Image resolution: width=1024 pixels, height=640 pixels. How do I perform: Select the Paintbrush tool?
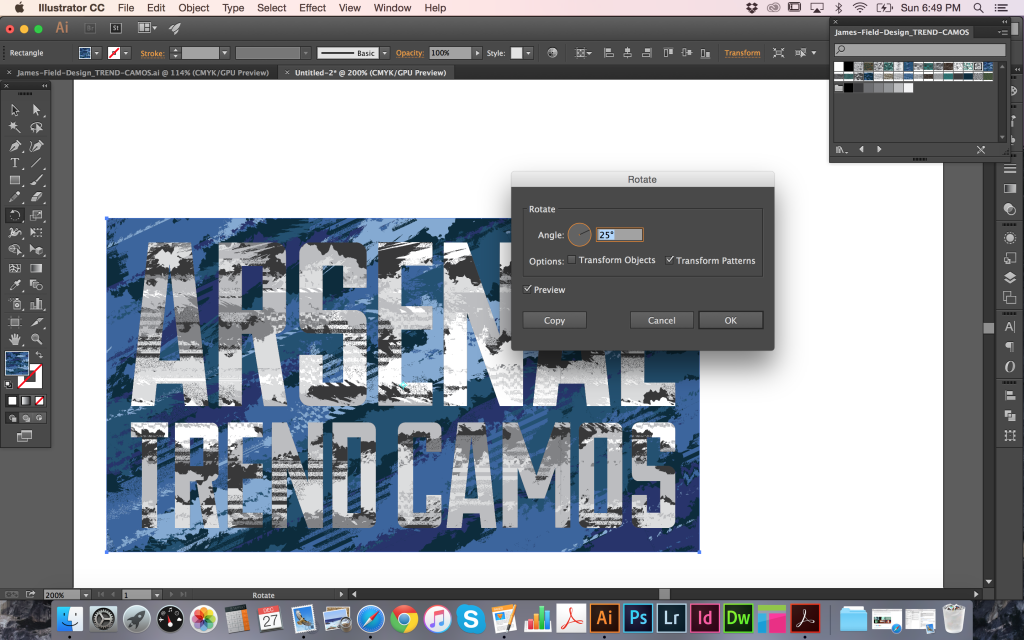point(37,180)
